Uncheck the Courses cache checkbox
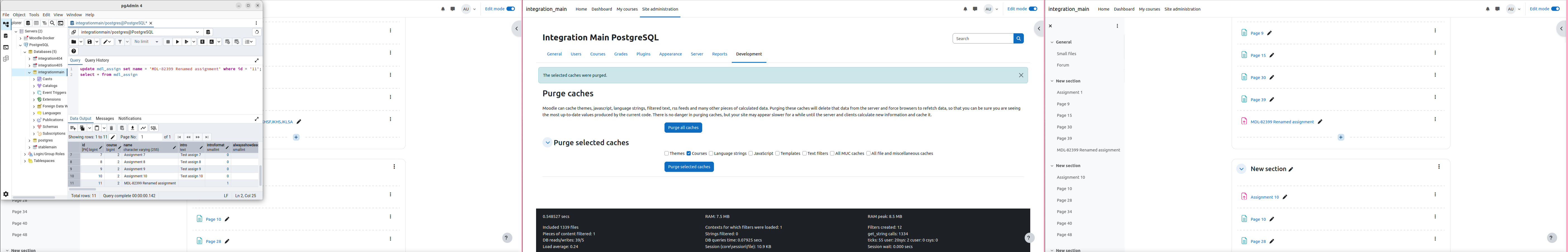Viewport: 1568px width, 252px height. pos(689,154)
